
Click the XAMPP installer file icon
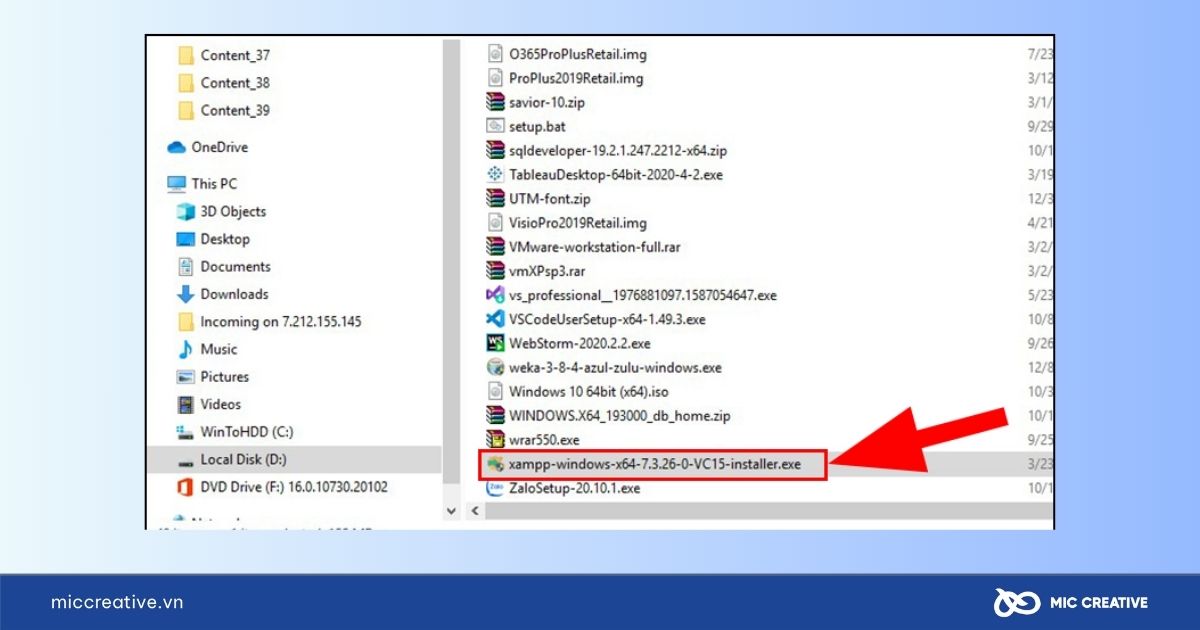494,464
